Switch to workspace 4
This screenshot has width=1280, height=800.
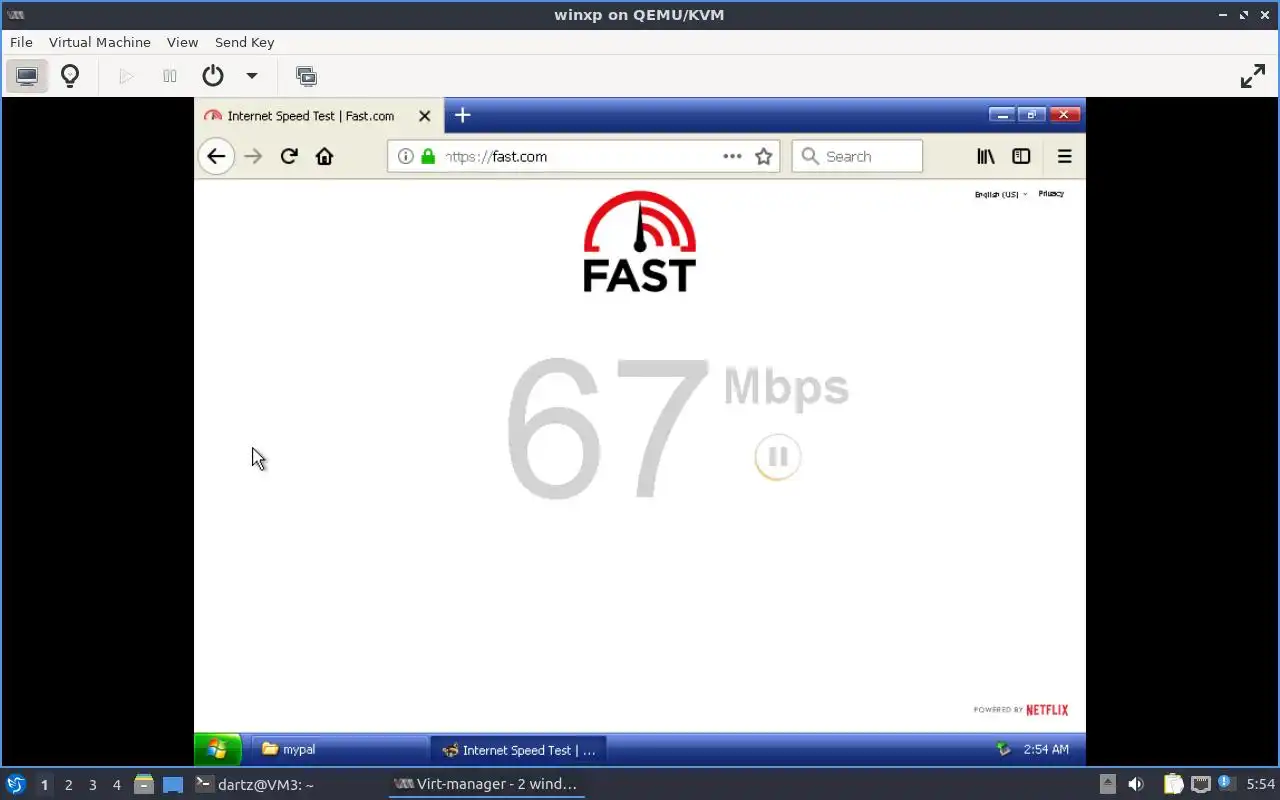116,785
